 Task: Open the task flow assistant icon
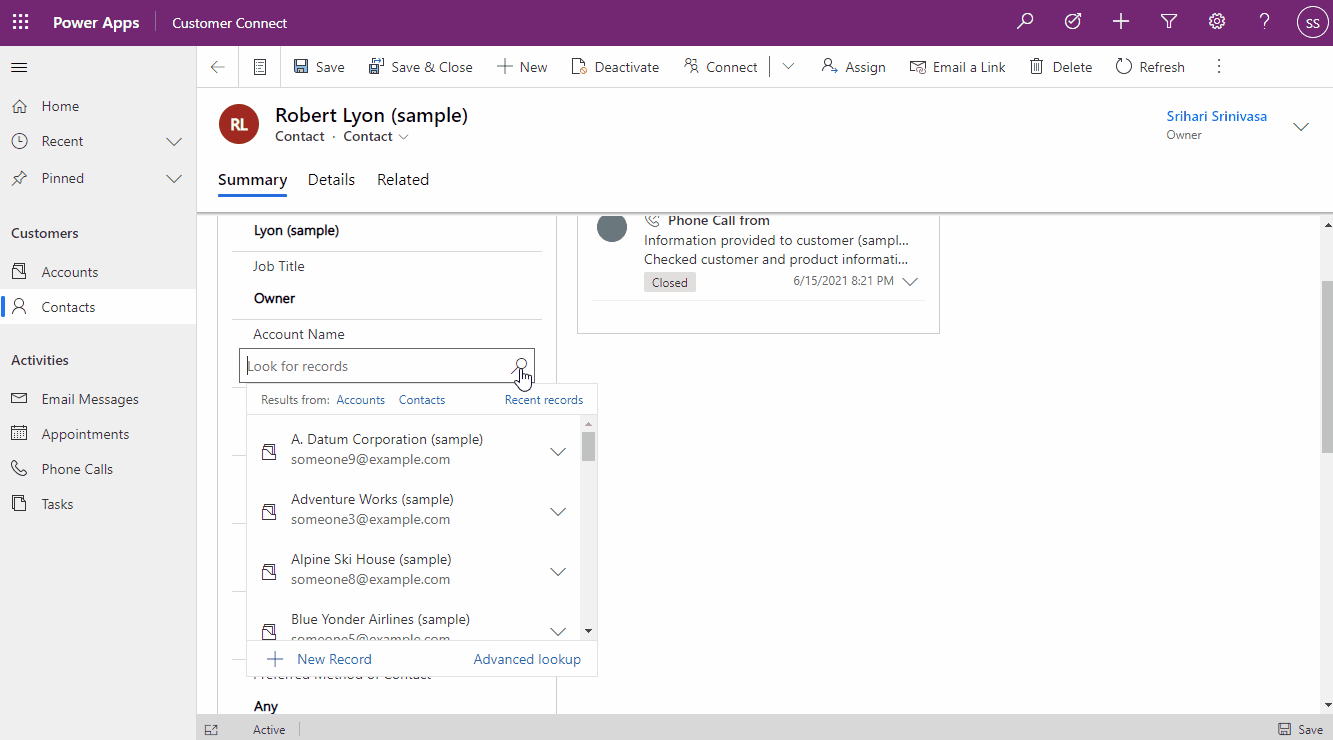click(x=1073, y=22)
